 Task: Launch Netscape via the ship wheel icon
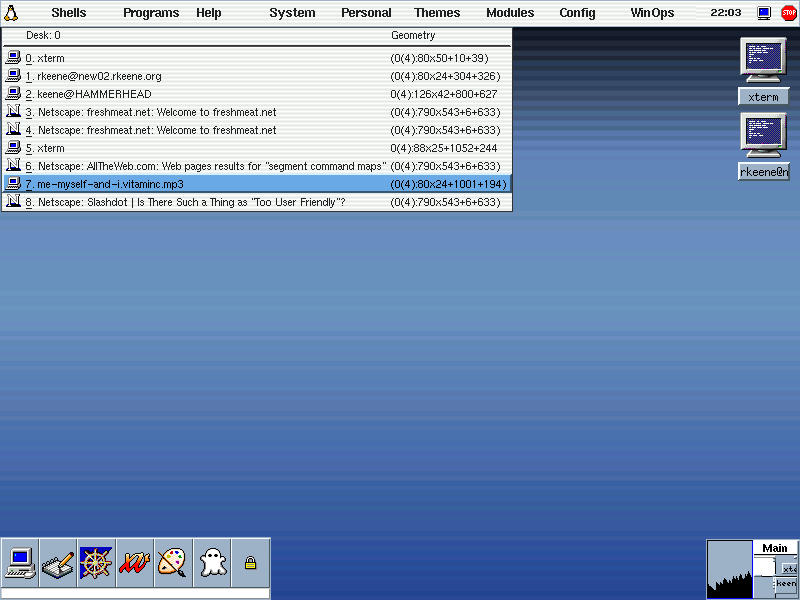pos(96,563)
